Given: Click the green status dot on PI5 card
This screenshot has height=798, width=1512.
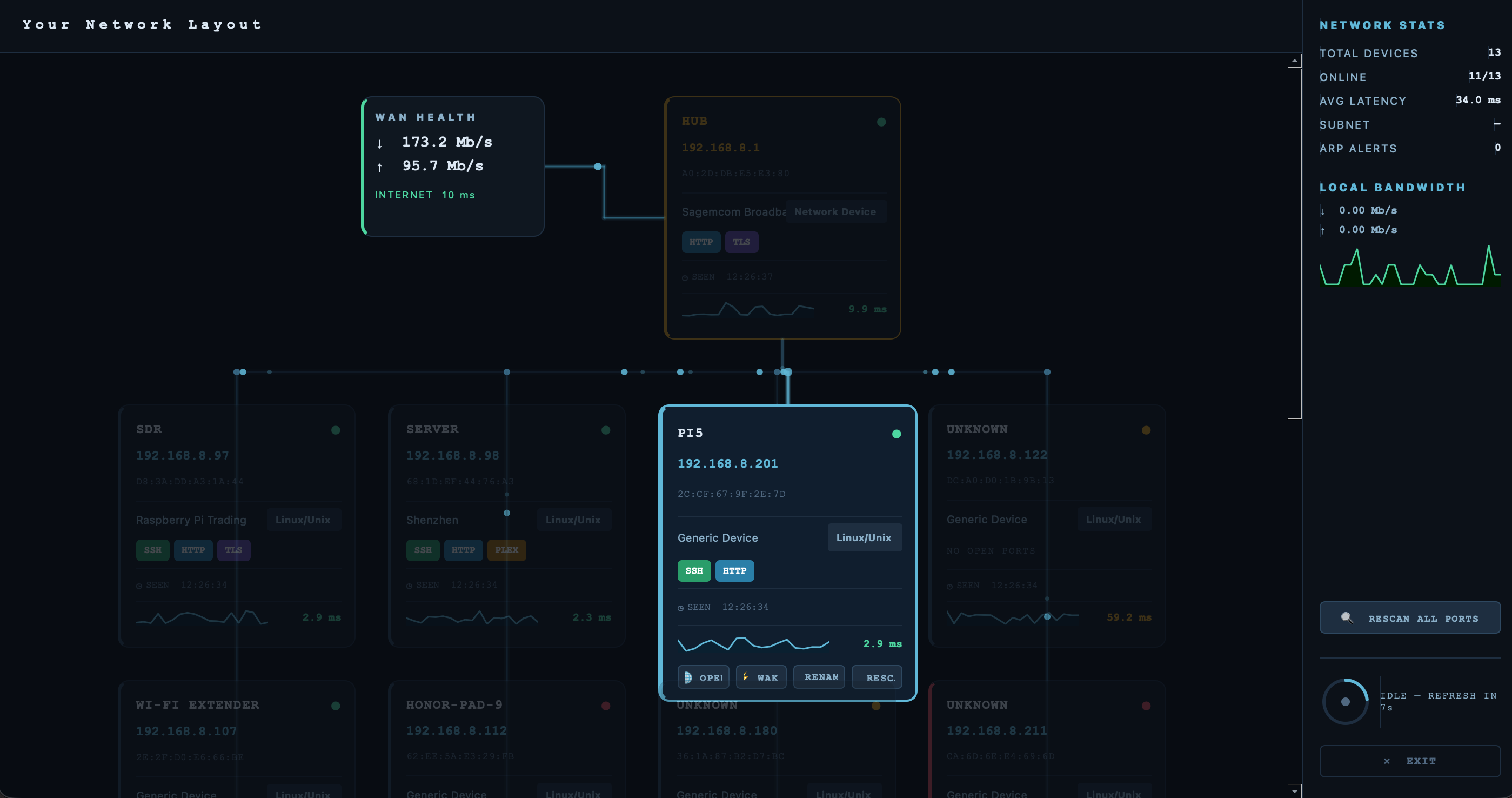Looking at the screenshot, I should pyautogui.click(x=897, y=434).
